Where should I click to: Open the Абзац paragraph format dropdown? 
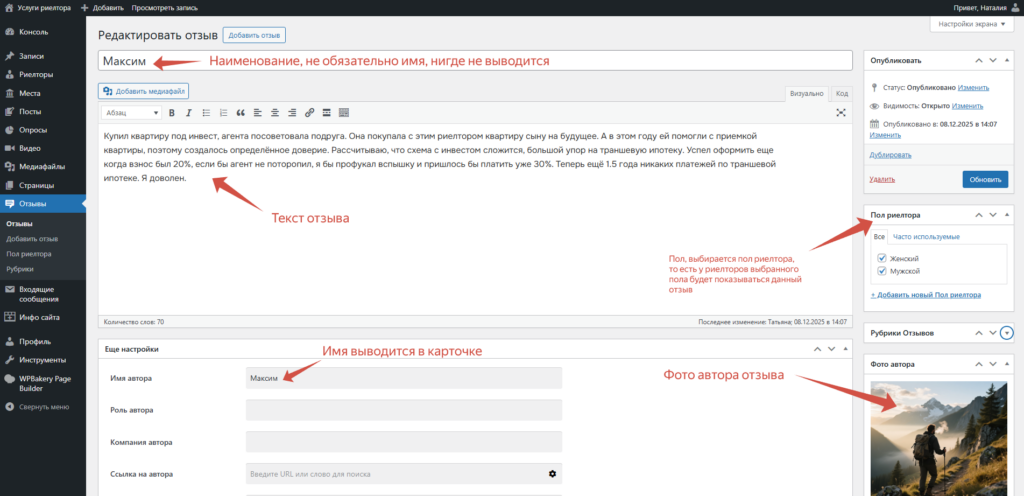131,113
